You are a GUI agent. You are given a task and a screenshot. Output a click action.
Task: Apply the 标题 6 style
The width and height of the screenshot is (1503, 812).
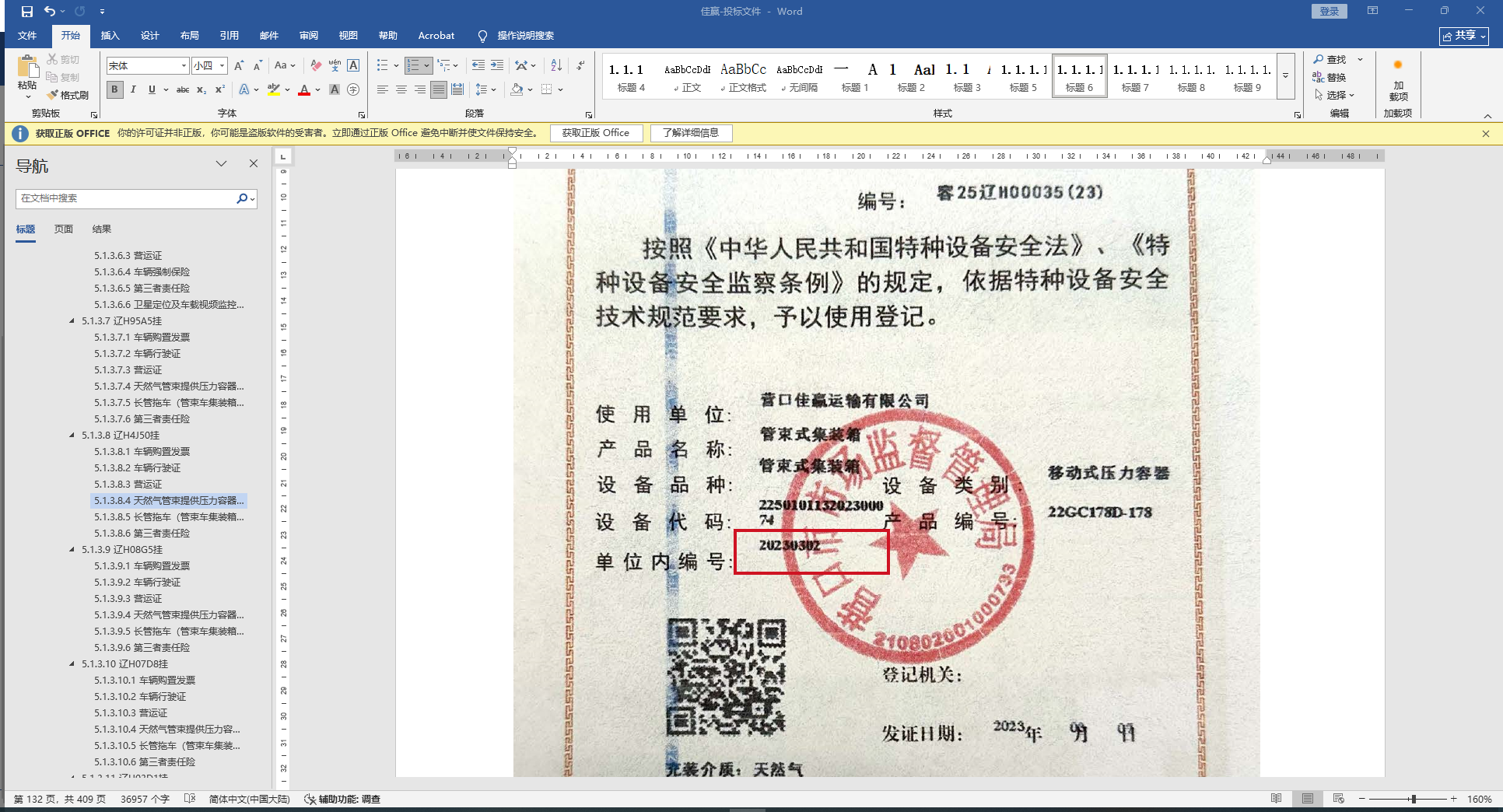1080,75
